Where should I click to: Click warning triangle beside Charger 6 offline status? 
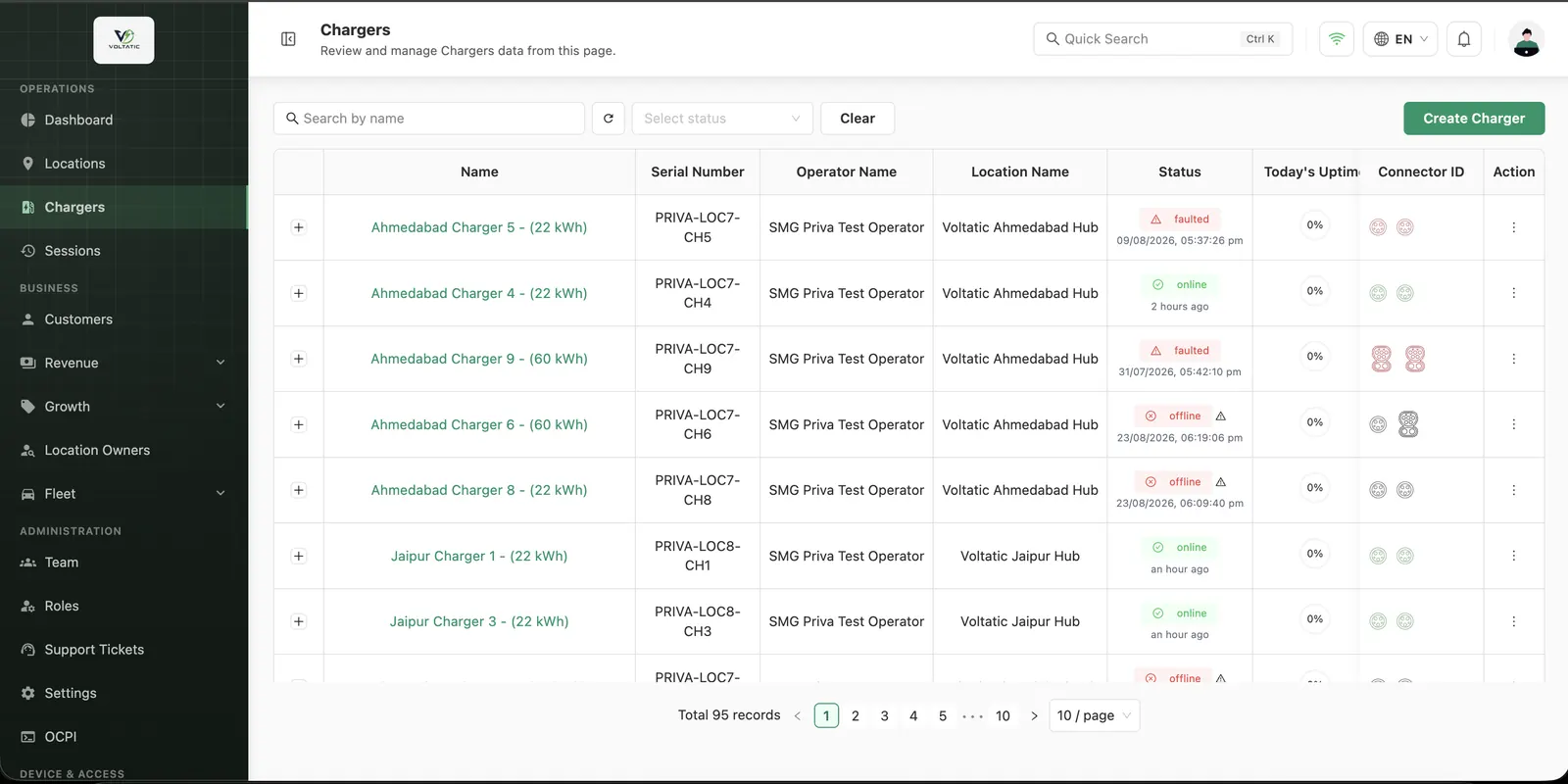point(1221,416)
